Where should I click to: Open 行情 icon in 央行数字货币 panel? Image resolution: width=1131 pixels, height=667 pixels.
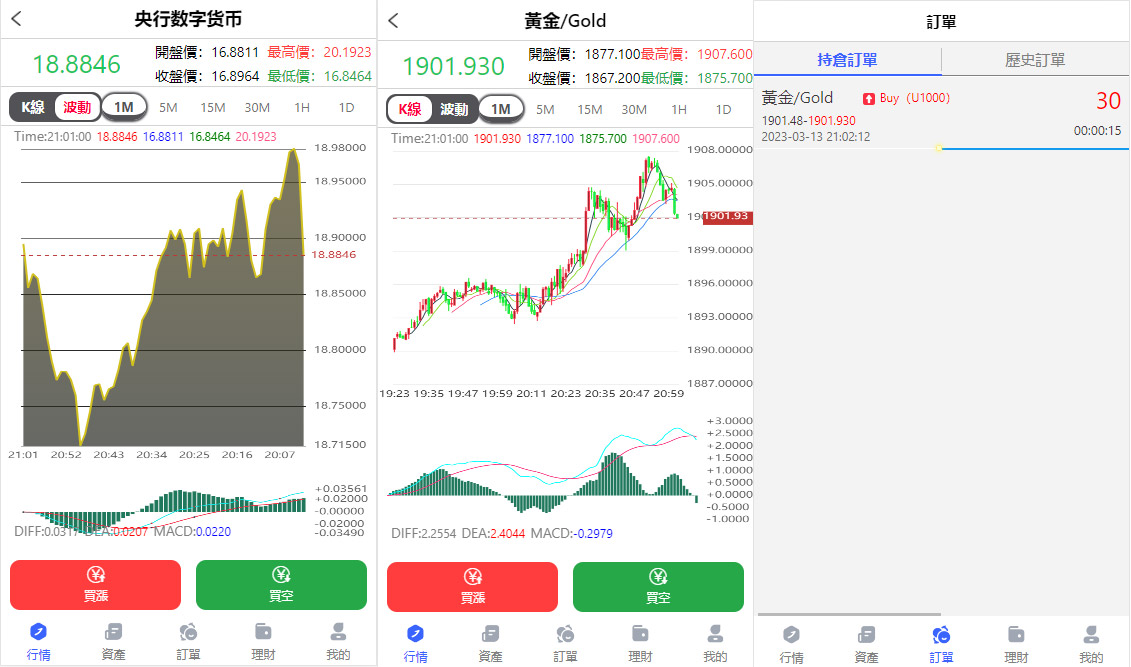(38, 632)
